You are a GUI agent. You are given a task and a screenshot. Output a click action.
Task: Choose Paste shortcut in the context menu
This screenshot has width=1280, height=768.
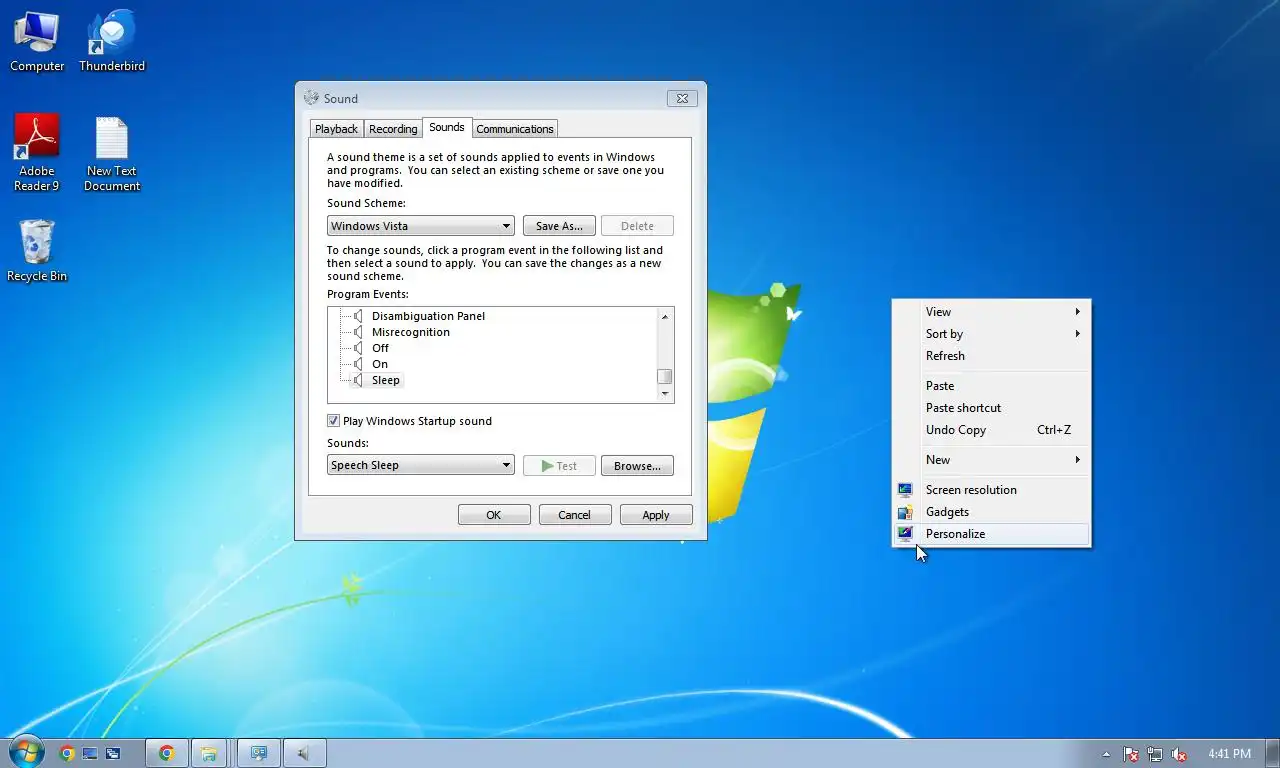coord(992,408)
